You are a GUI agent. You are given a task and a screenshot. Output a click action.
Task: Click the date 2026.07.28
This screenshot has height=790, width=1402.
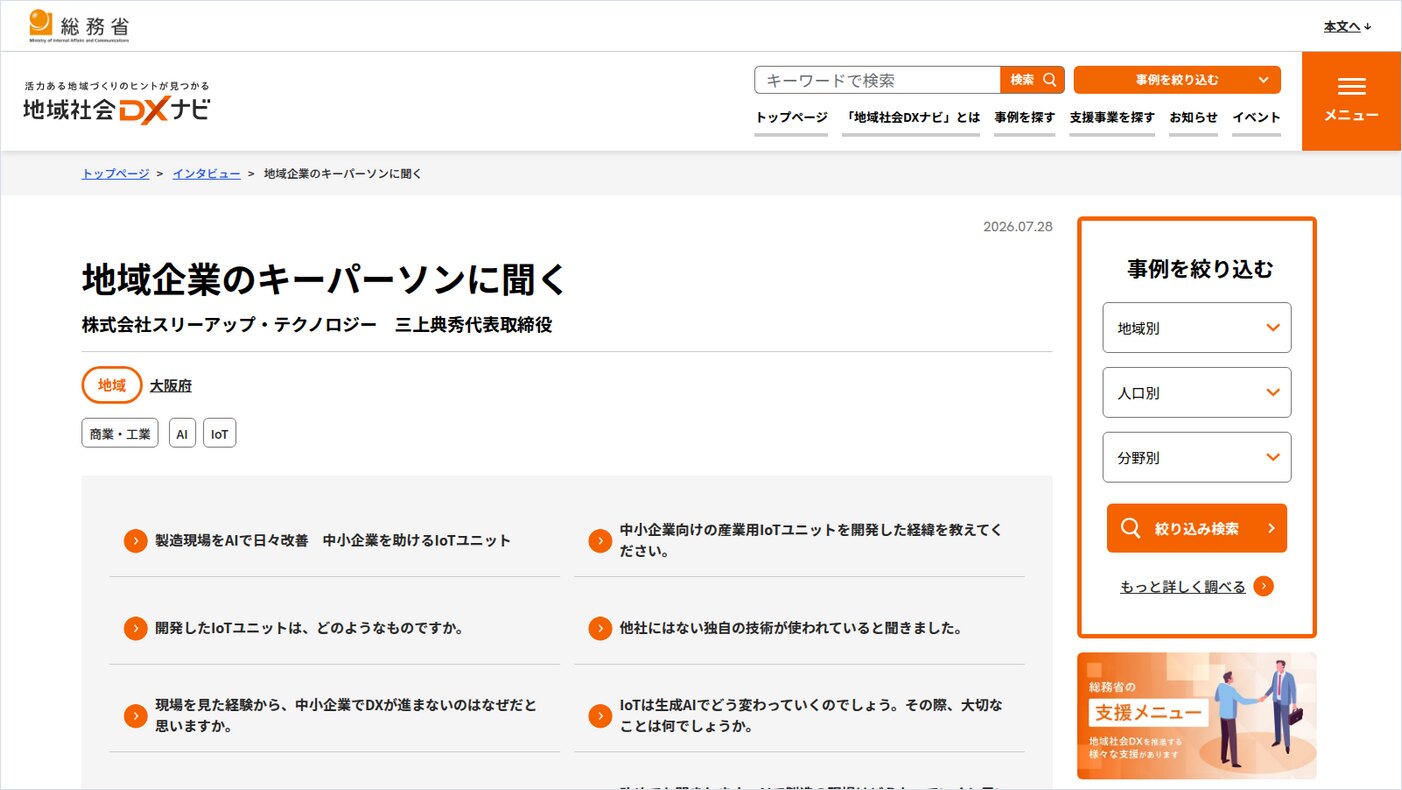(x=1018, y=227)
